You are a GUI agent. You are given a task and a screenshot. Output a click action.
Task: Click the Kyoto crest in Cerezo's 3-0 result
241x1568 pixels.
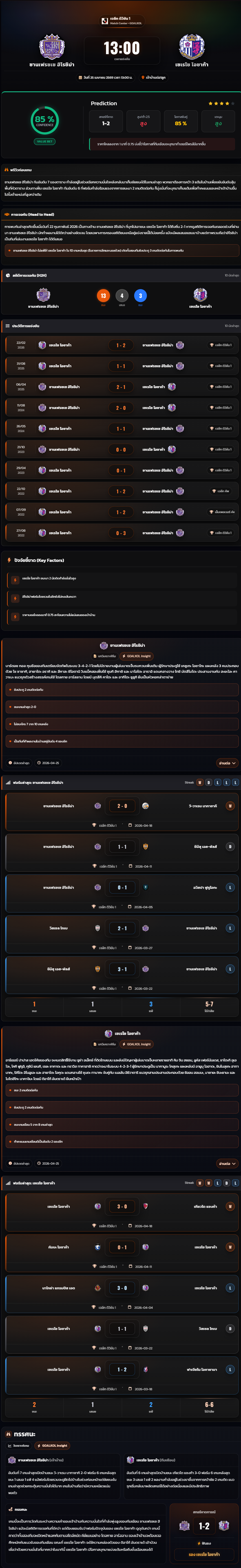coord(145,1206)
